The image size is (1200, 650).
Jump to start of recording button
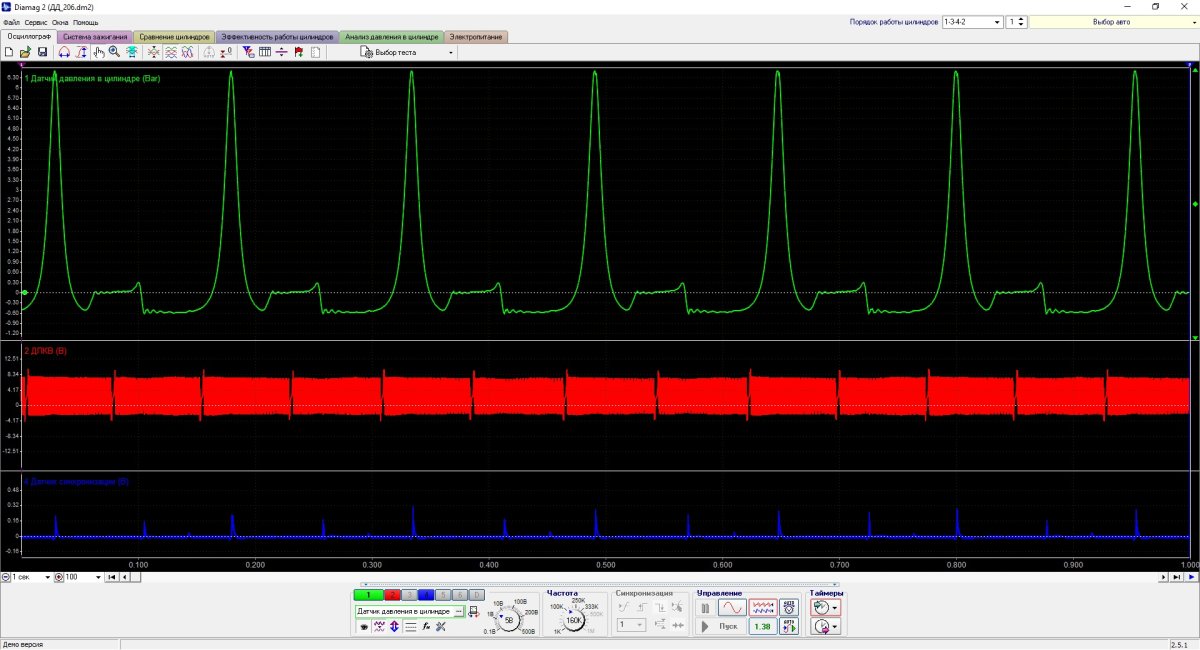click(x=111, y=577)
